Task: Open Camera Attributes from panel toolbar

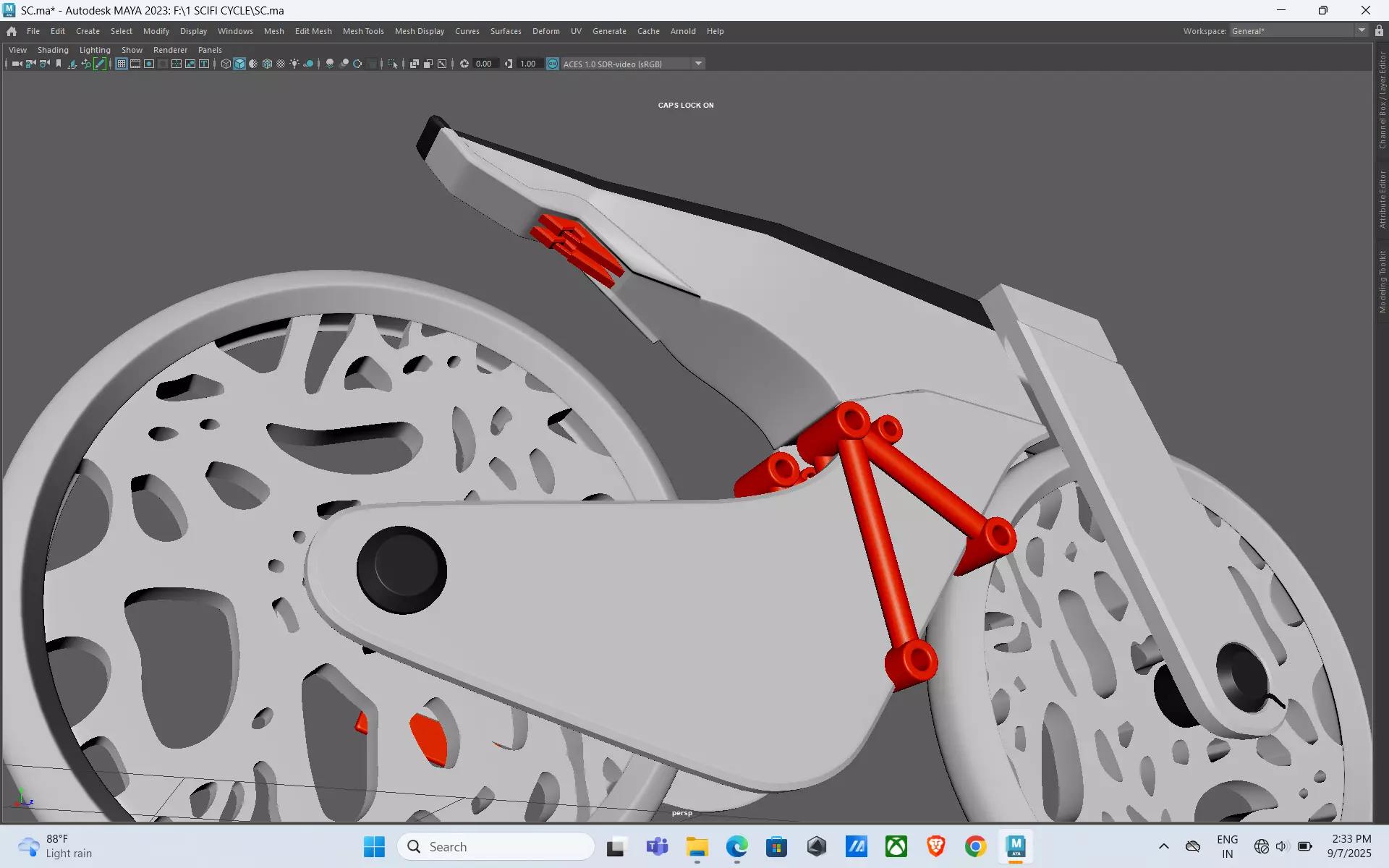Action: [x=45, y=64]
